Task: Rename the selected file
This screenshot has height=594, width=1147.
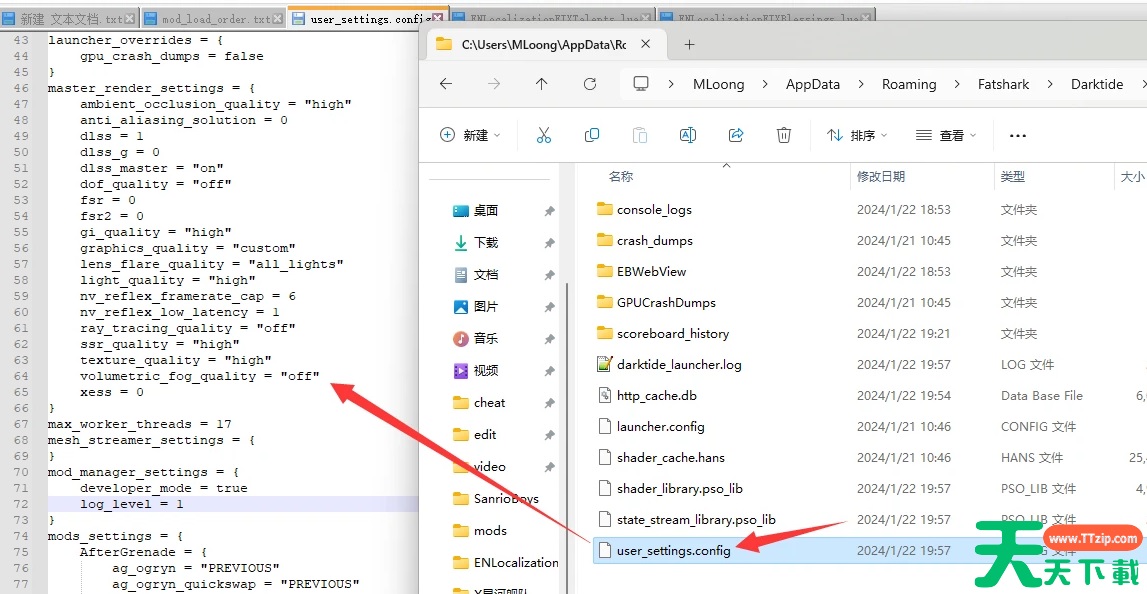Action: [x=688, y=135]
